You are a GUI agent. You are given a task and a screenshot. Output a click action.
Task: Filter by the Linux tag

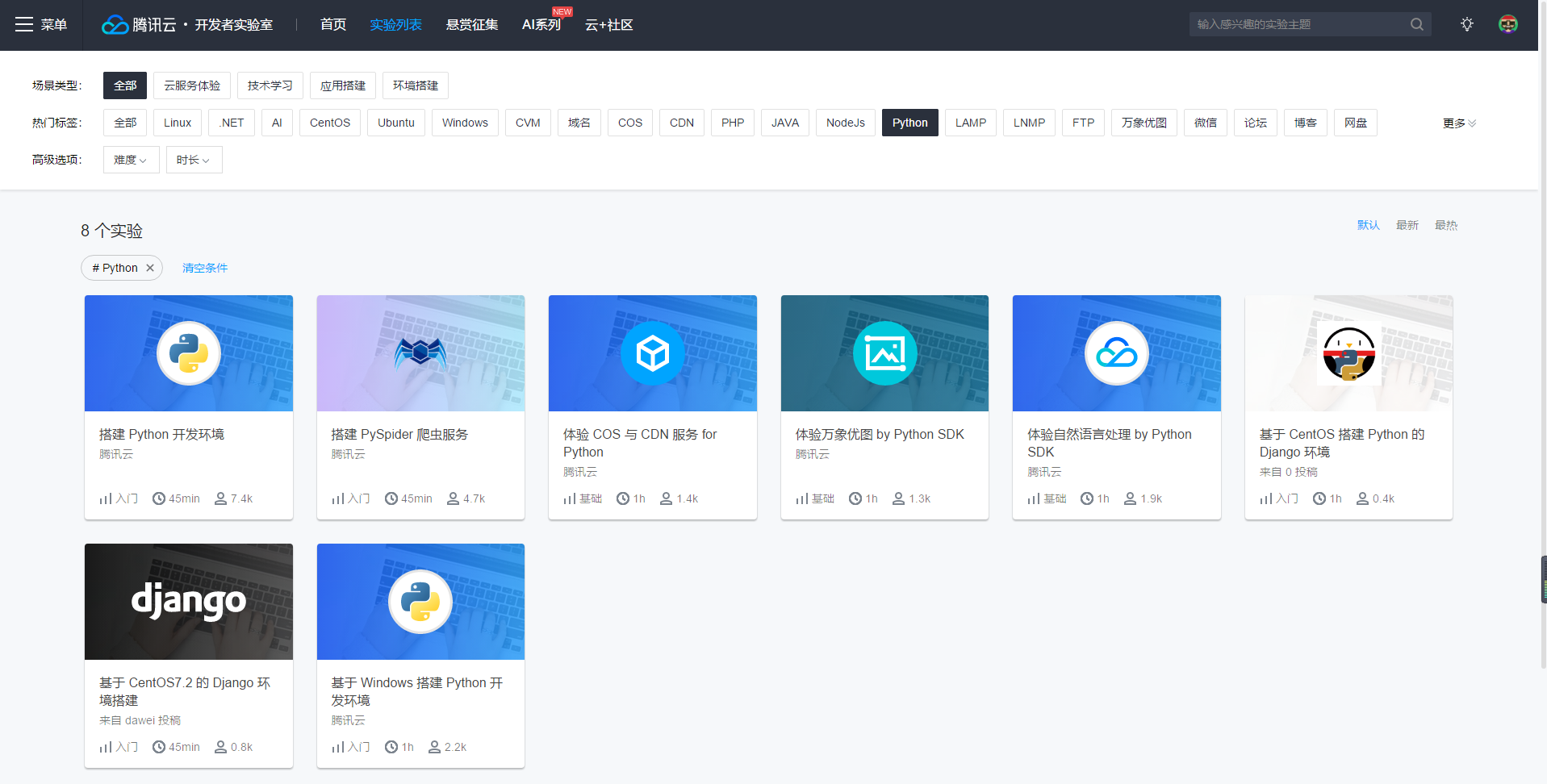(x=178, y=123)
